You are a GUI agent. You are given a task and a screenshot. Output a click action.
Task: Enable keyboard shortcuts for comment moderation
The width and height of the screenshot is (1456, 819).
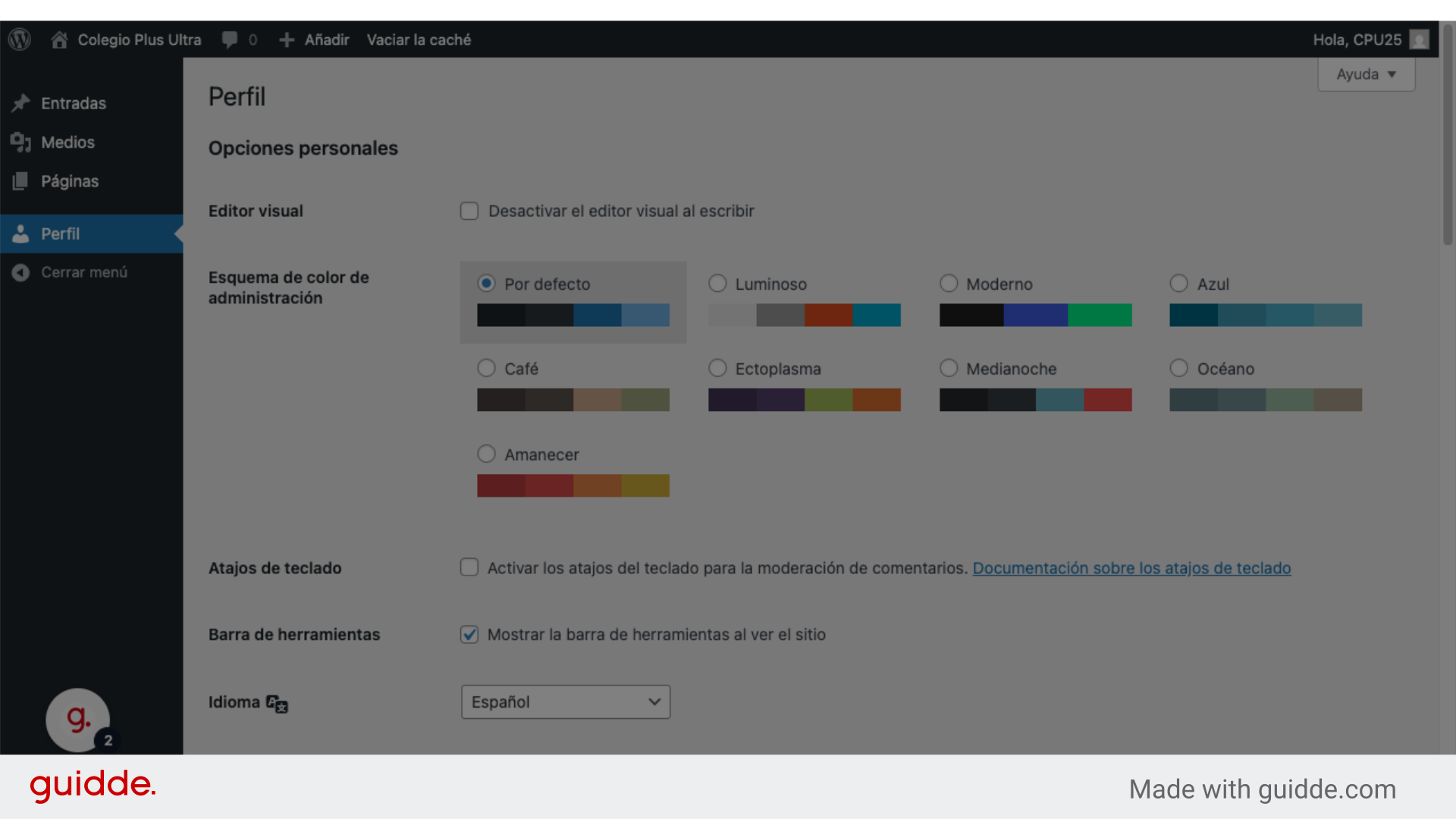pyautogui.click(x=469, y=567)
